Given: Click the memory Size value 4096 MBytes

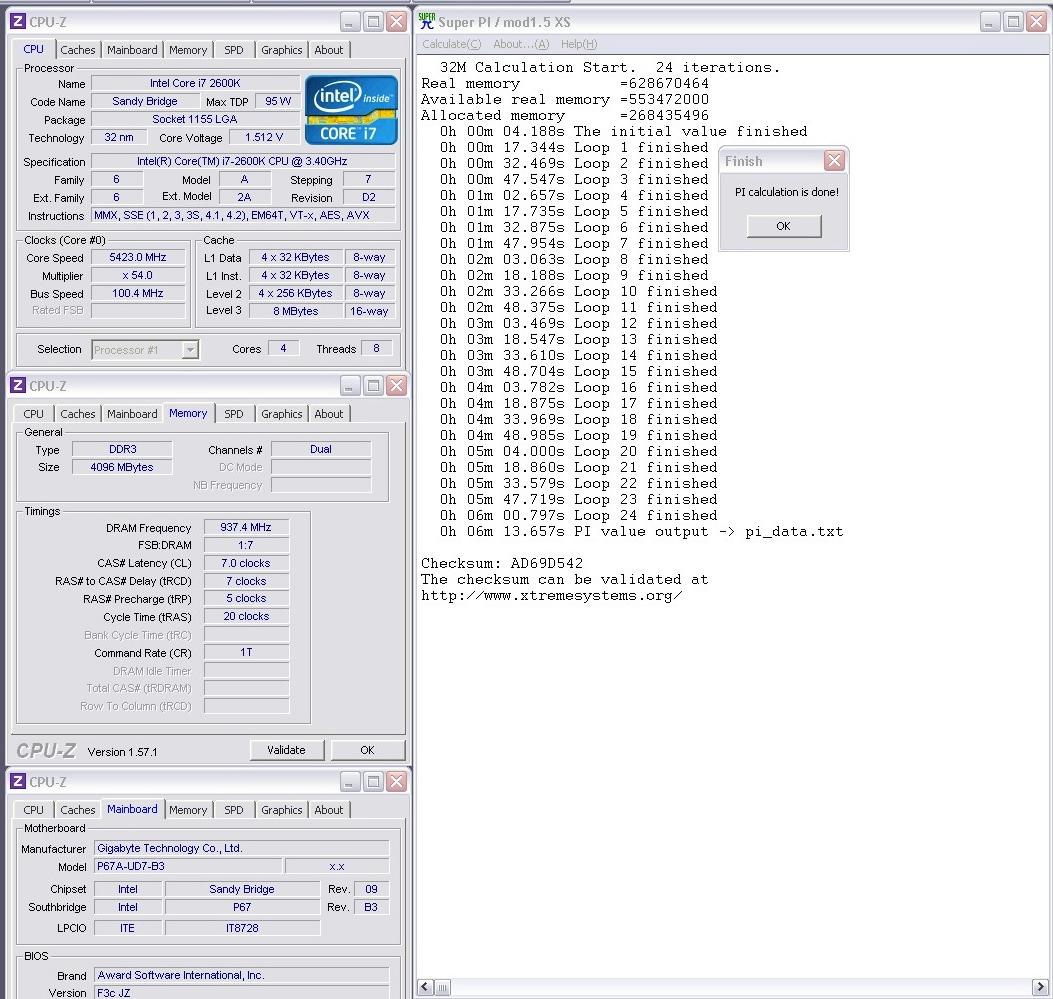Looking at the screenshot, I should click(122, 467).
